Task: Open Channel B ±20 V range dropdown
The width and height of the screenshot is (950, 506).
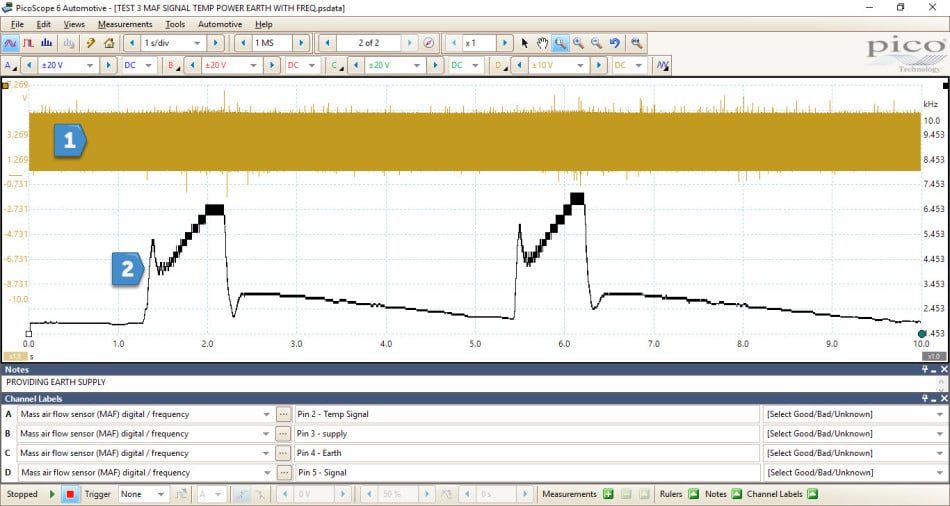Action: (253, 65)
